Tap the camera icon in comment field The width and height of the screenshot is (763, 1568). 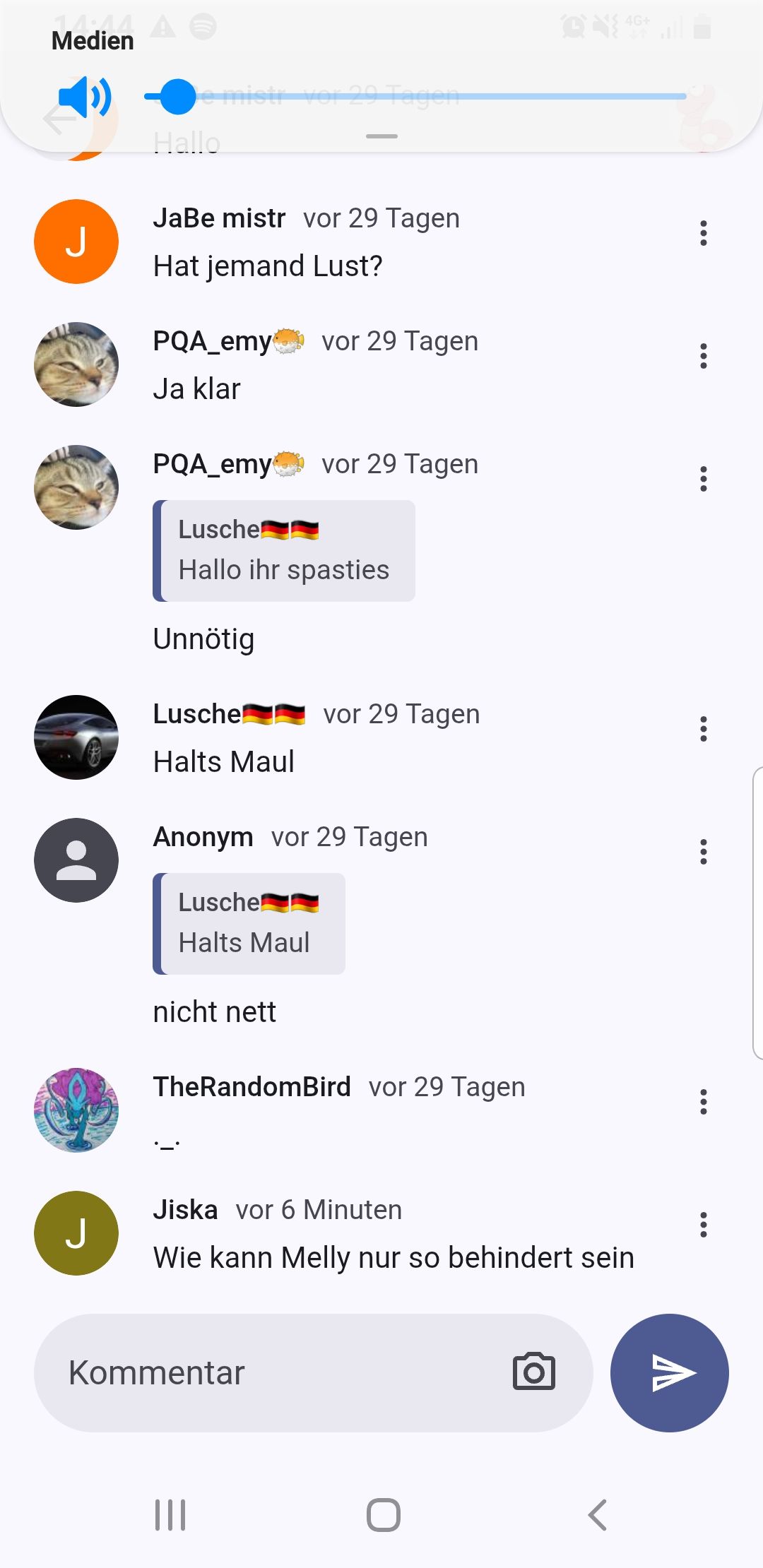(x=533, y=1372)
